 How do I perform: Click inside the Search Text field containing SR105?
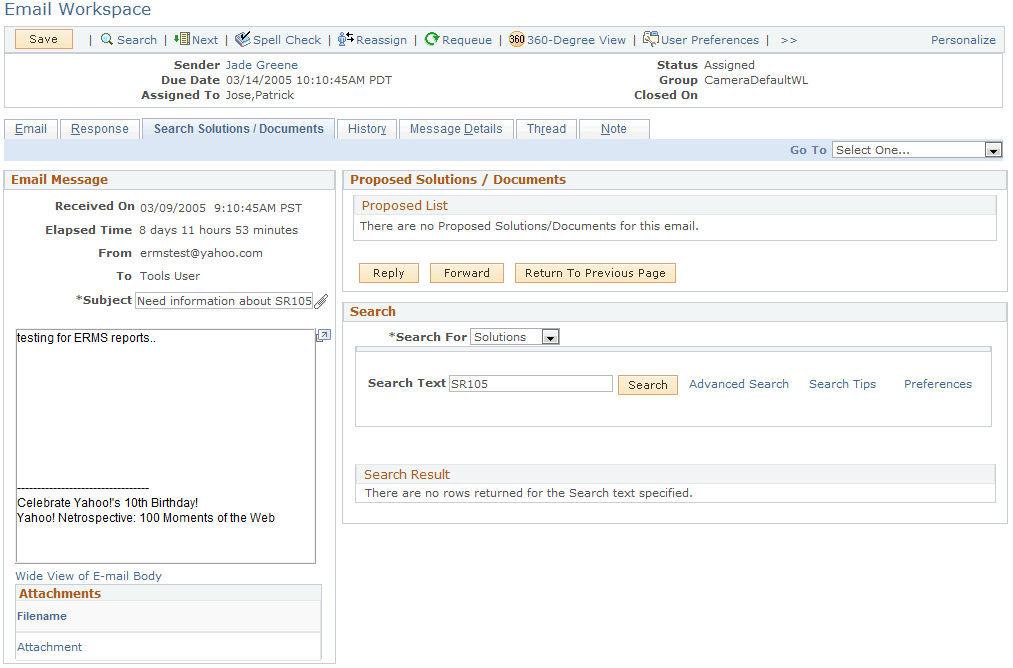coord(530,383)
